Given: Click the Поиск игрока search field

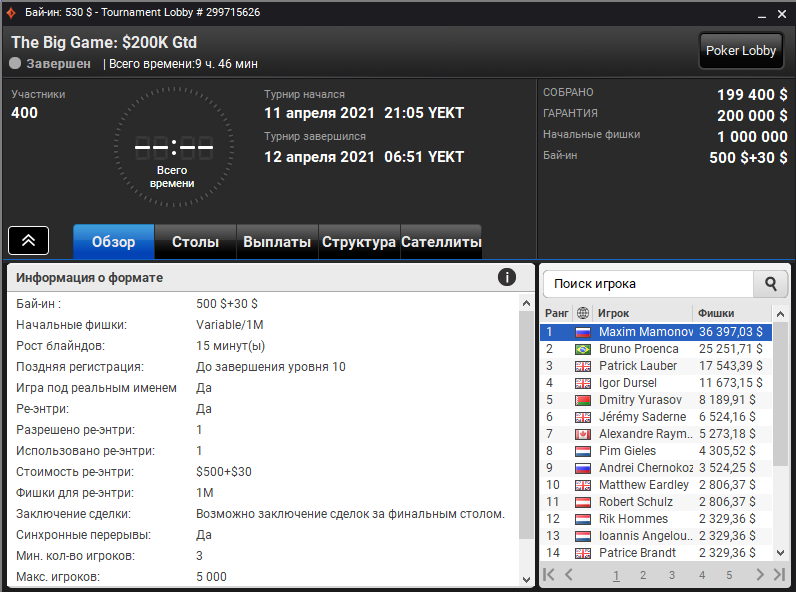Looking at the screenshot, I should click(649, 284).
